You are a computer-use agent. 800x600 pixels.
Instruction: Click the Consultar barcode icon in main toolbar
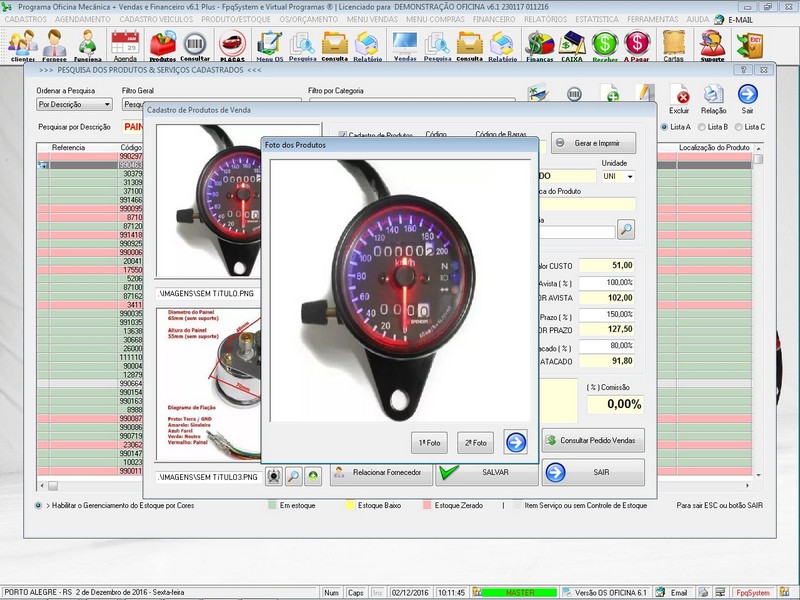coord(195,45)
